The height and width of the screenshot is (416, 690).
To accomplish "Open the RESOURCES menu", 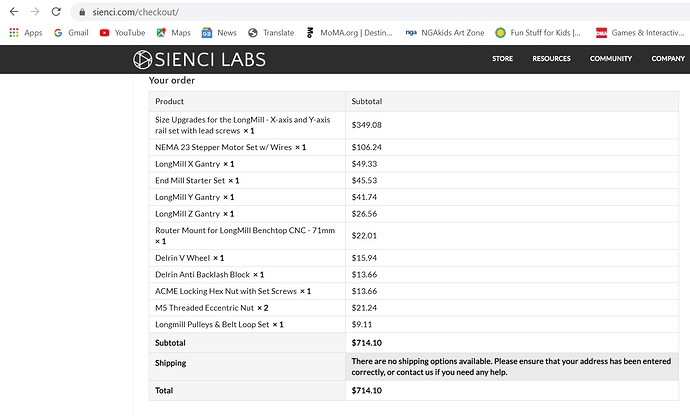I will tap(551, 59).
